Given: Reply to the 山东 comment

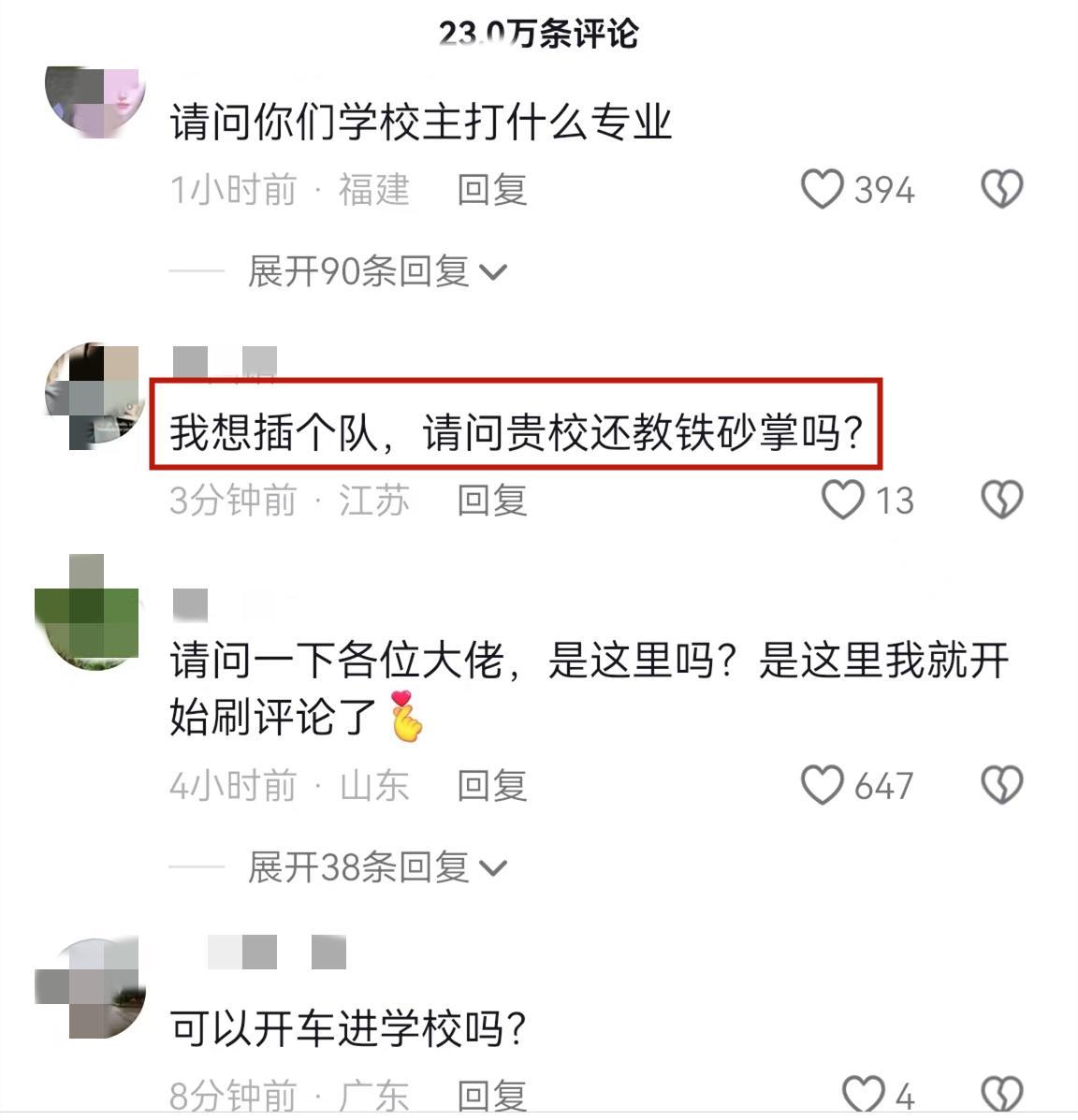Looking at the screenshot, I should pyautogui.click(x=492, y=786).
